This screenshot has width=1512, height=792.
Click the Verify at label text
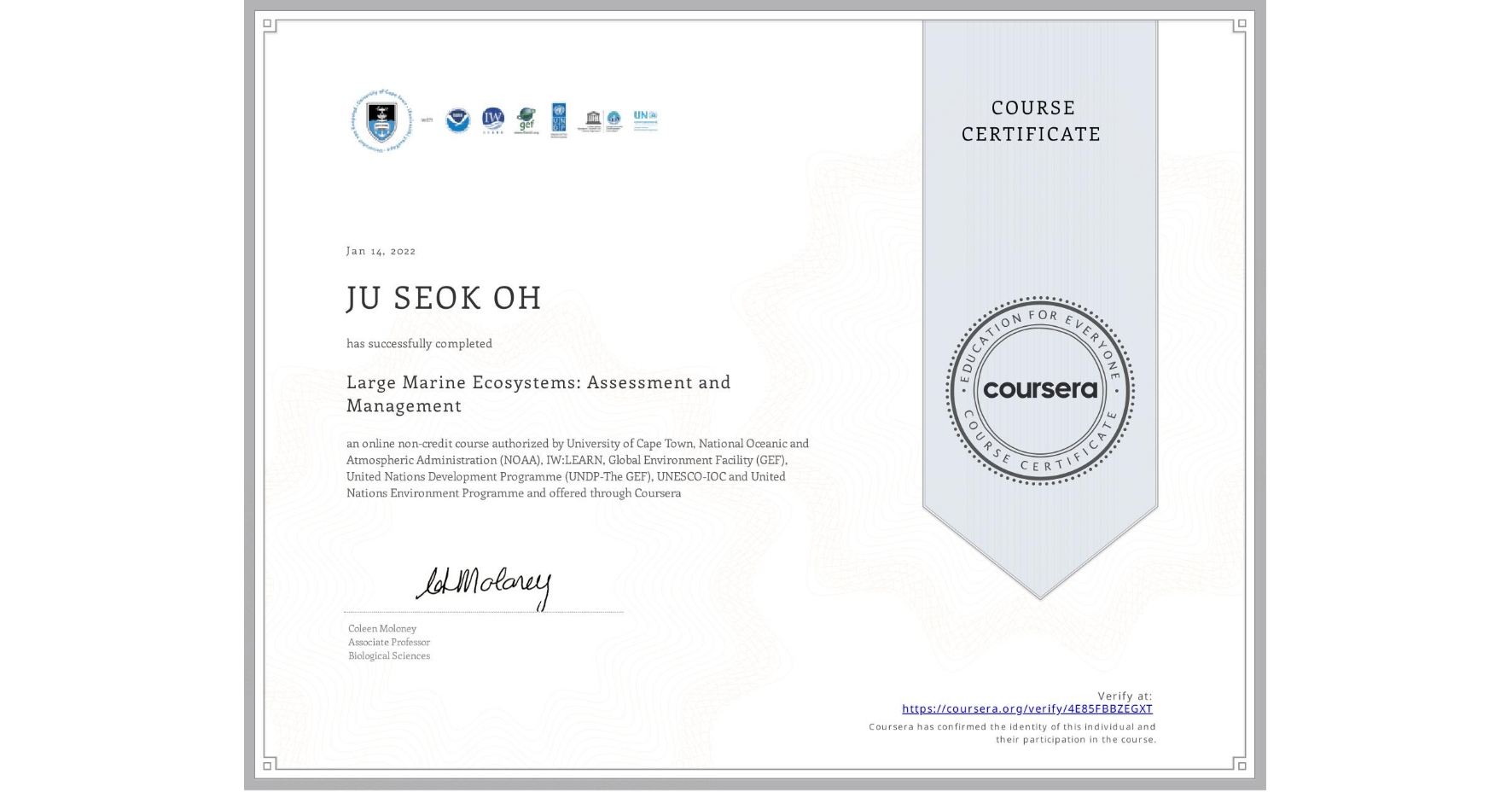point(1126,695)
